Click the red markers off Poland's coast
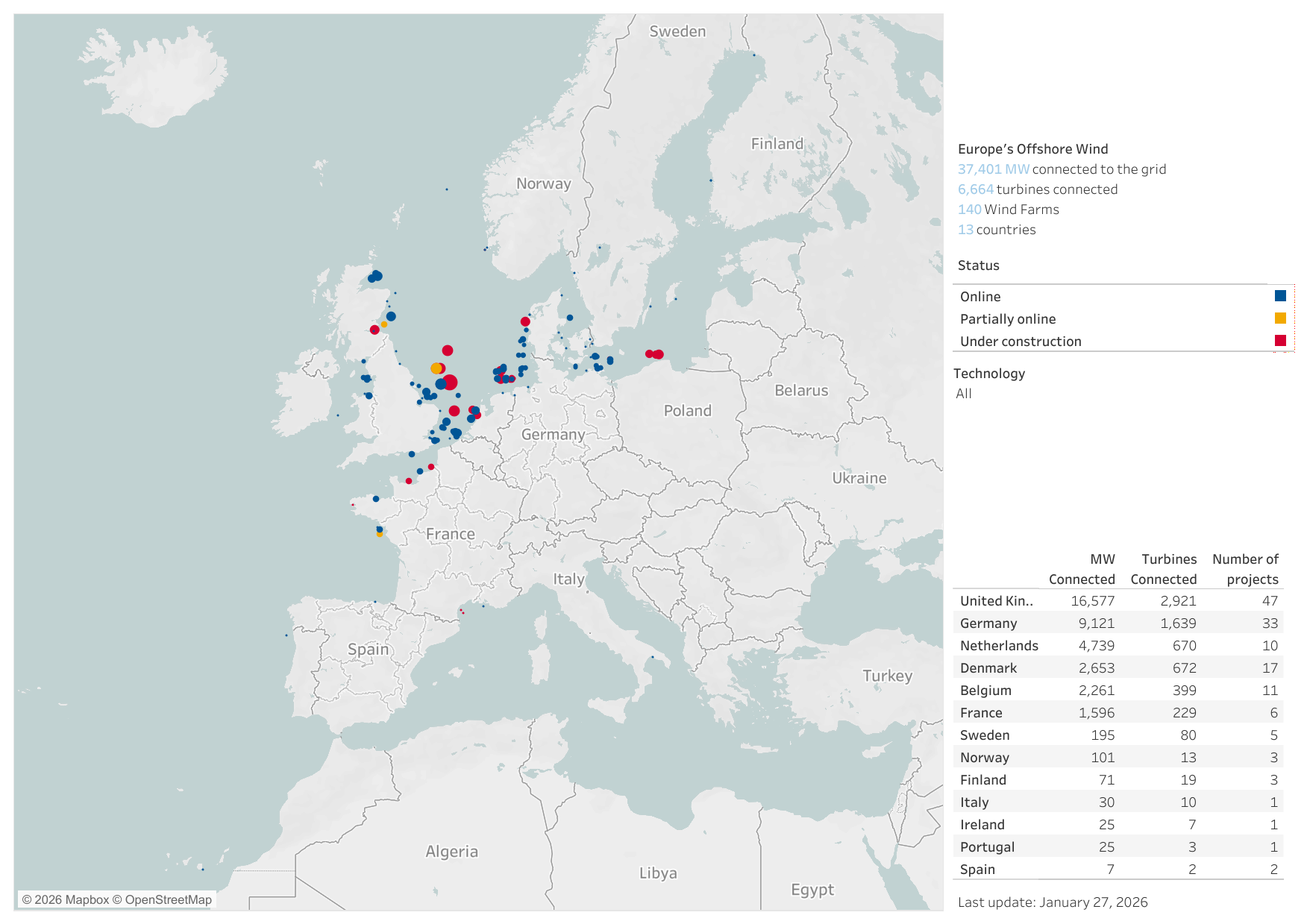 click(x=654, y=354)
